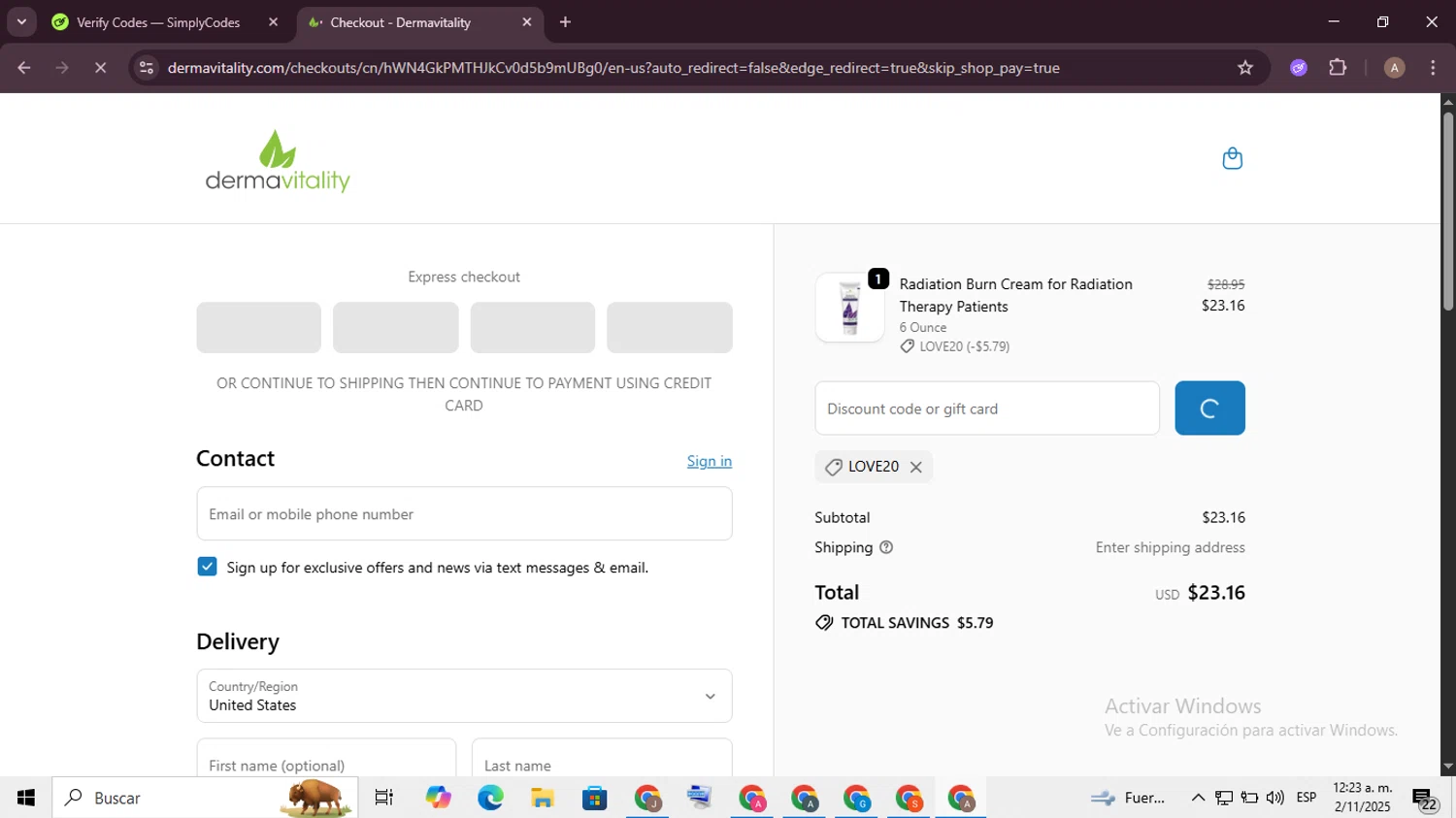Click the Apply discount button with spinner

click(x=1209, y=409)
